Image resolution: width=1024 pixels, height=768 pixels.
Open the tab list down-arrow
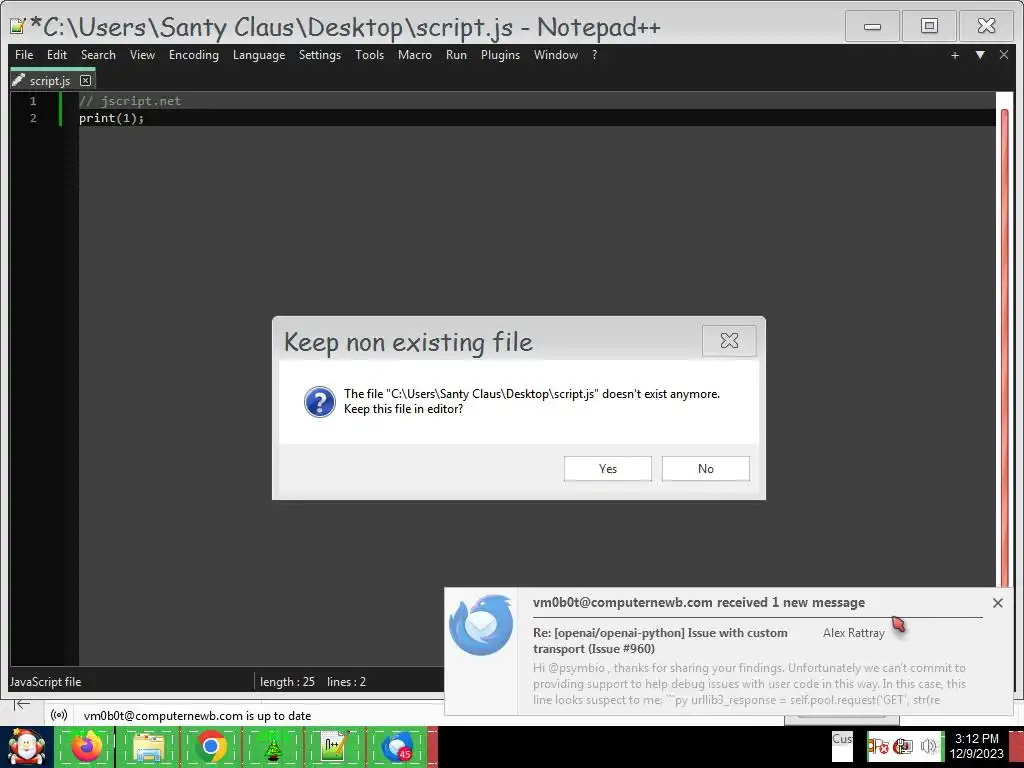click(980, 55)
